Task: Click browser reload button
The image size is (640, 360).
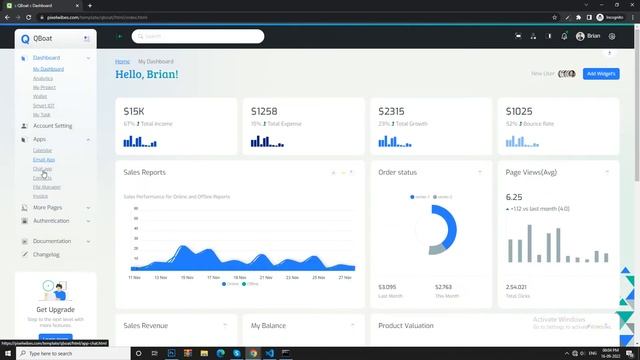Action: coord(29,17)
